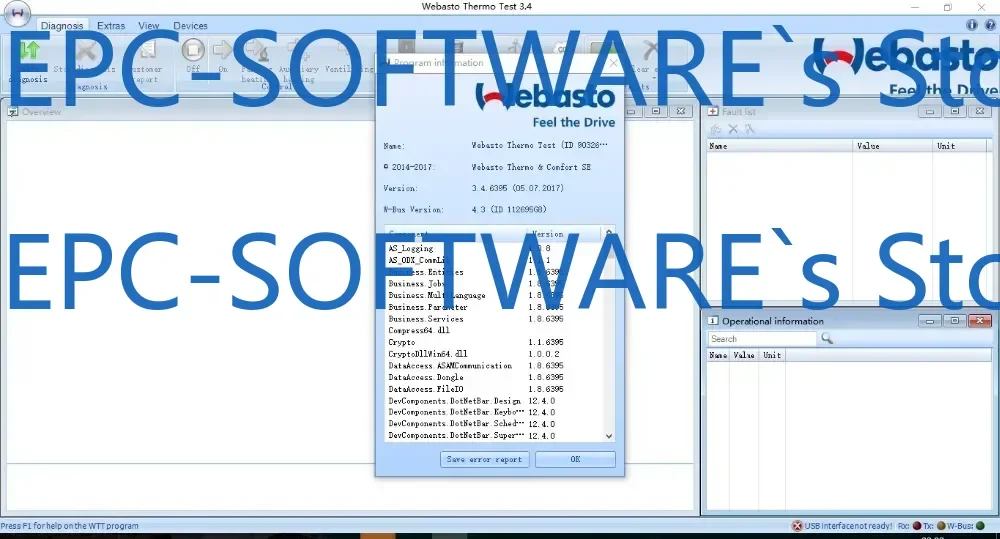Select the DevComponents.DotNetBar.Keybo… row
Image resolution: width=1000 pixels, height=539 pixels.
click(494, 413)
